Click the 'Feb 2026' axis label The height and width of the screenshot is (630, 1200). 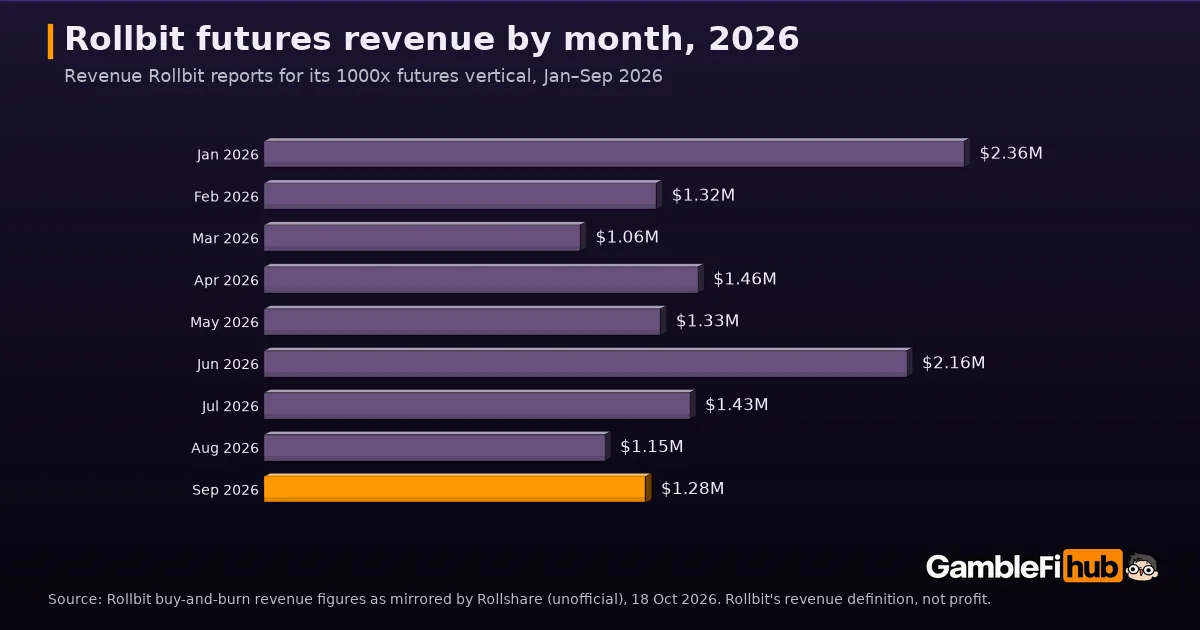coord(226,197)
